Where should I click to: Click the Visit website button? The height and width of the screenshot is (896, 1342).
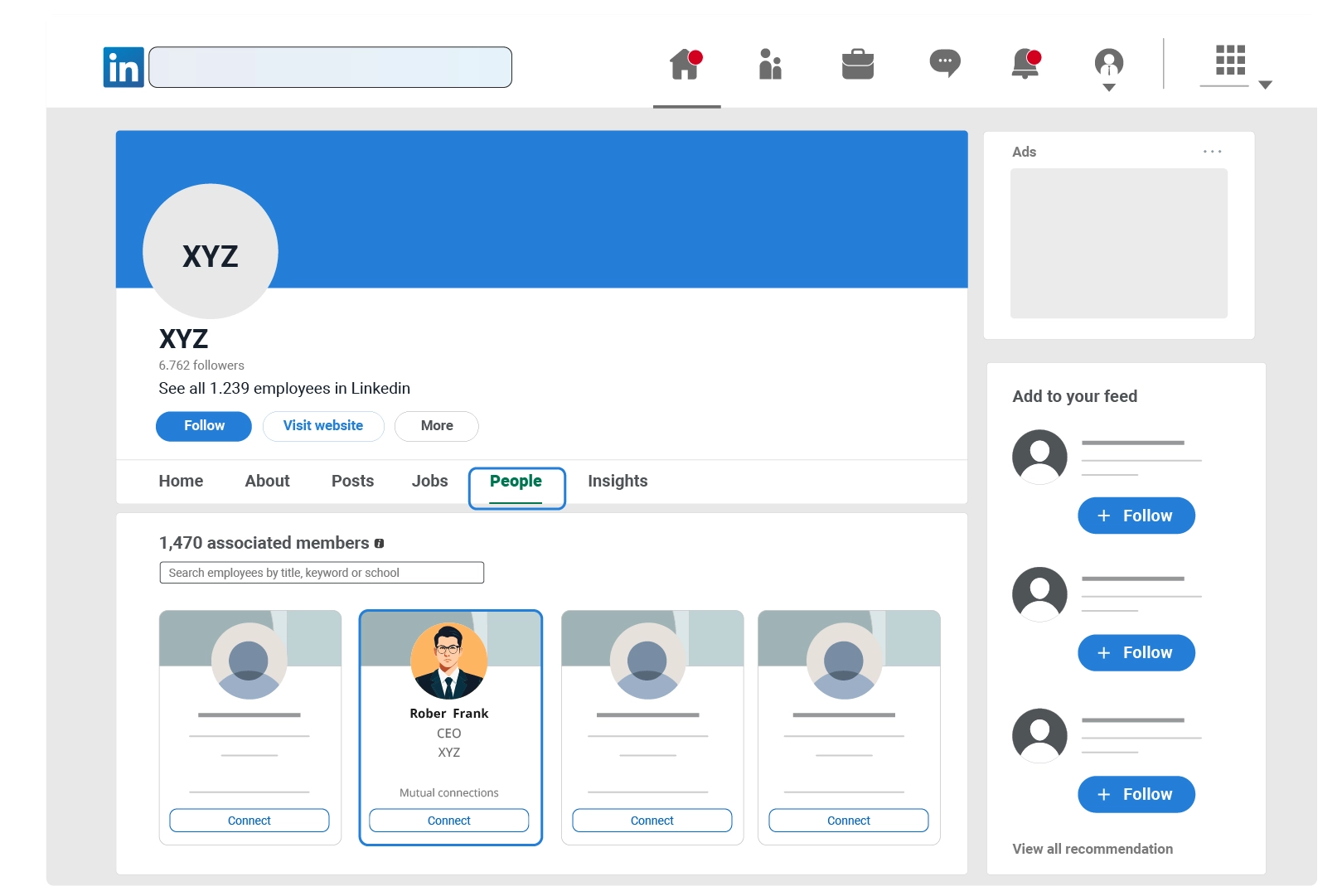coord(323,426)
